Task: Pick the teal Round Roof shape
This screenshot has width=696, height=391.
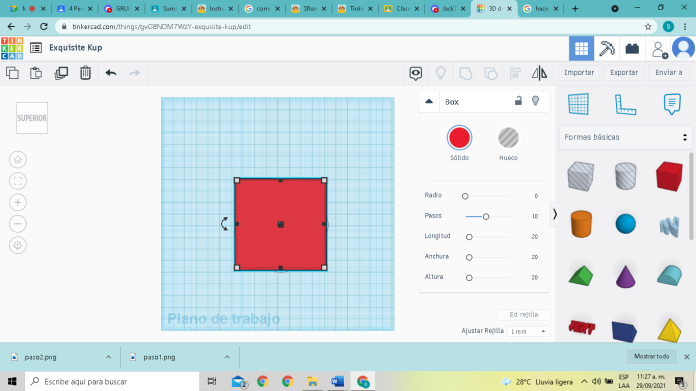Action: coord(669,275)
